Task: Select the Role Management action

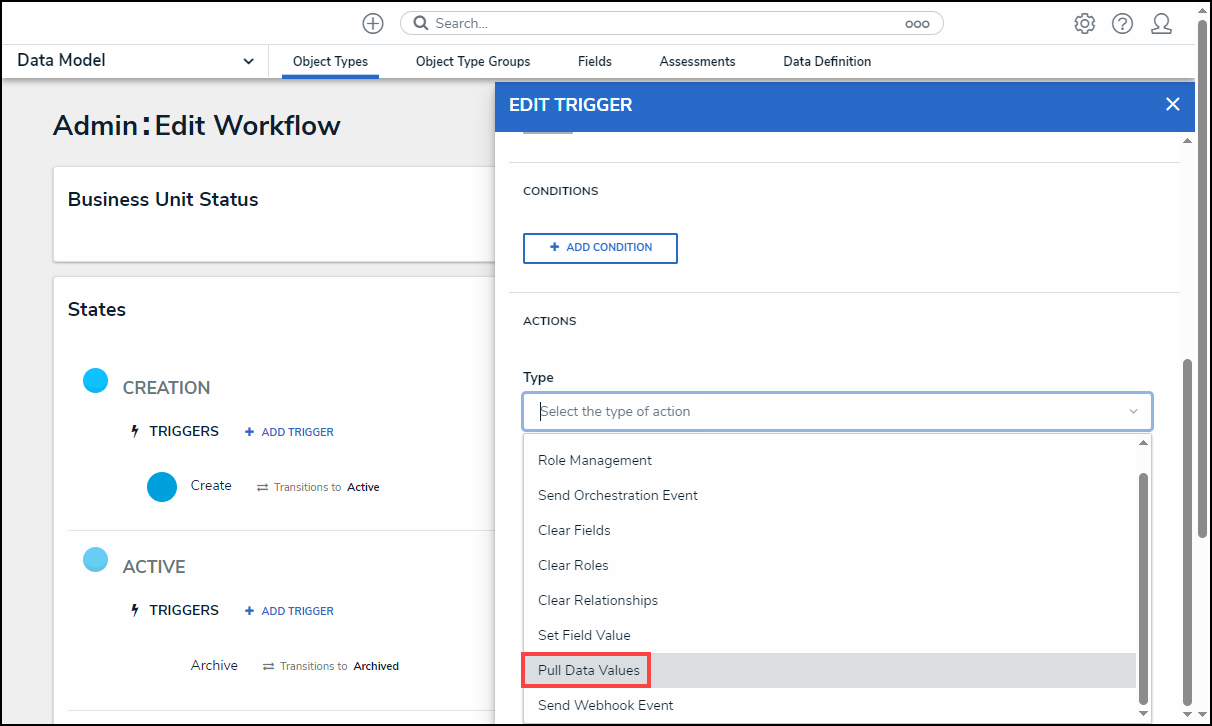Action: (594, 460)
